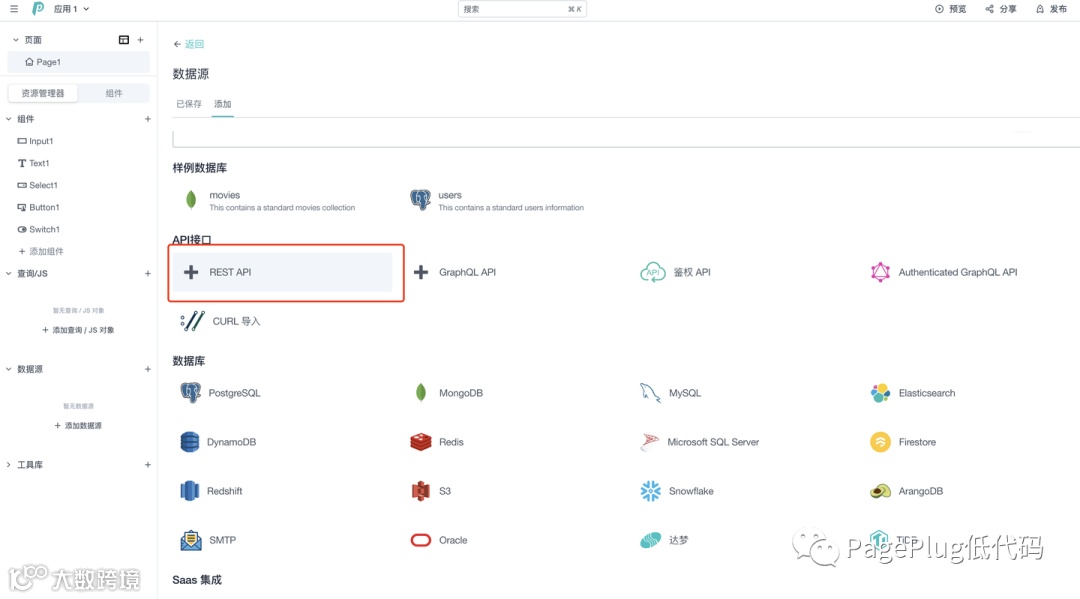Select the movies sample database
The image size is (1080, 599).
(270, 200)
